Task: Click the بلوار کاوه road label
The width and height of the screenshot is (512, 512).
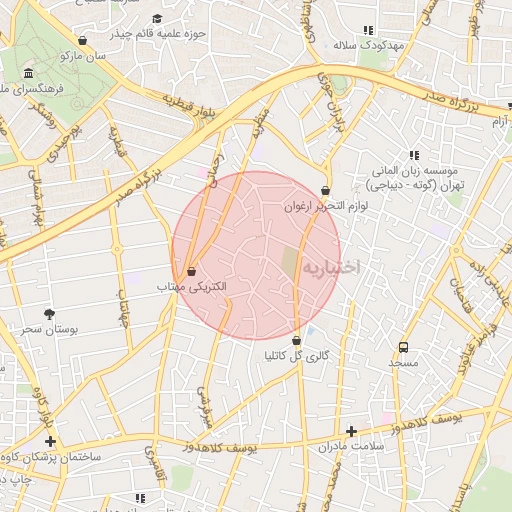Action: [43, 407]
